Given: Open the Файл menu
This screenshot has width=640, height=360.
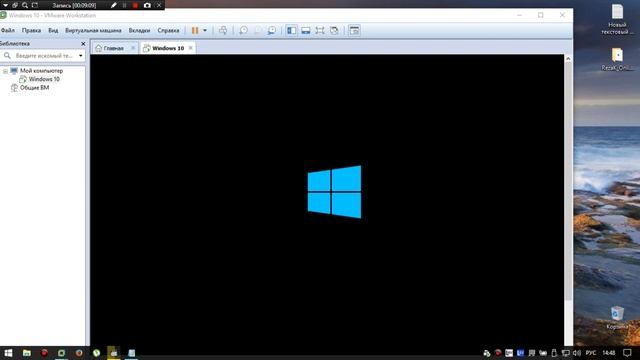Looking at the screenshot, I should [x=8, y=31].
